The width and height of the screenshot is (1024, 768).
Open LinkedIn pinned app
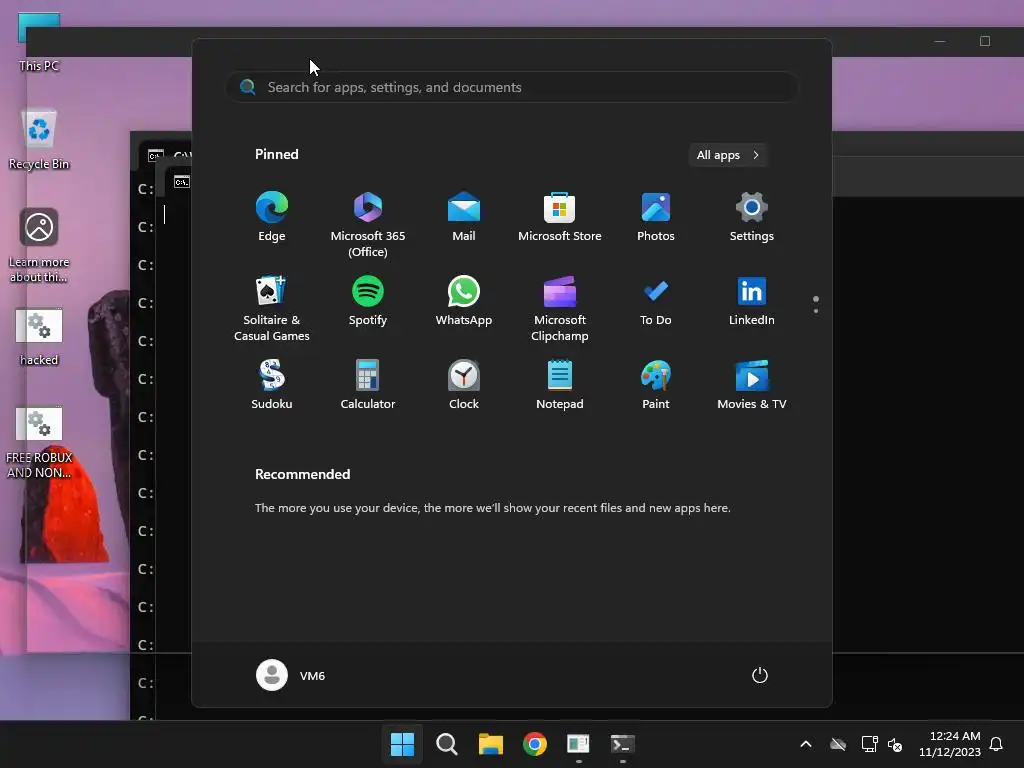click(x=752, y=301)
